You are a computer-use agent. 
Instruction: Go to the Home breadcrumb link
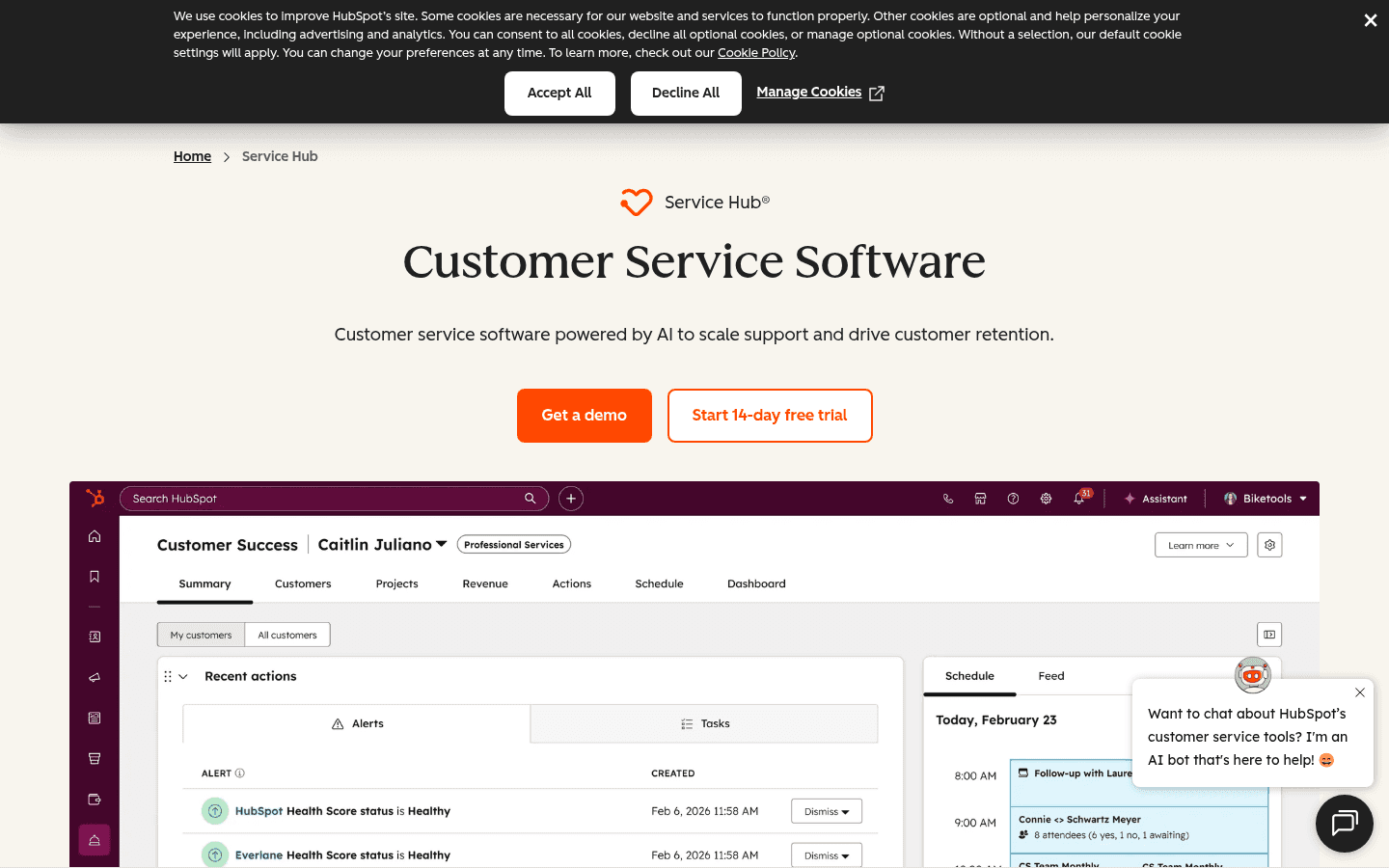click(x=192, y=156)
